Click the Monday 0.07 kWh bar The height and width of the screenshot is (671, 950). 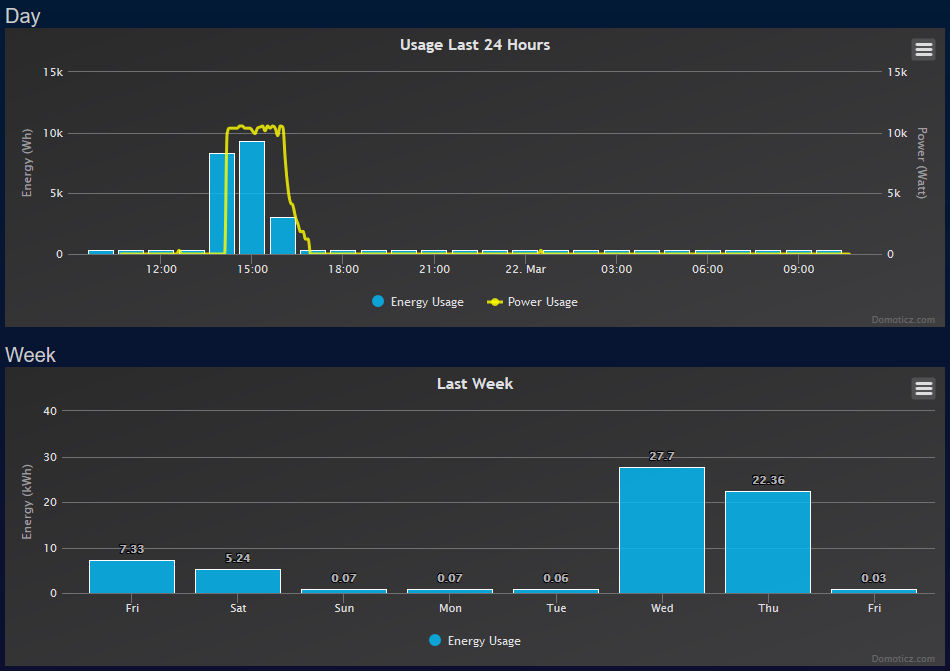tap(449, 591)
